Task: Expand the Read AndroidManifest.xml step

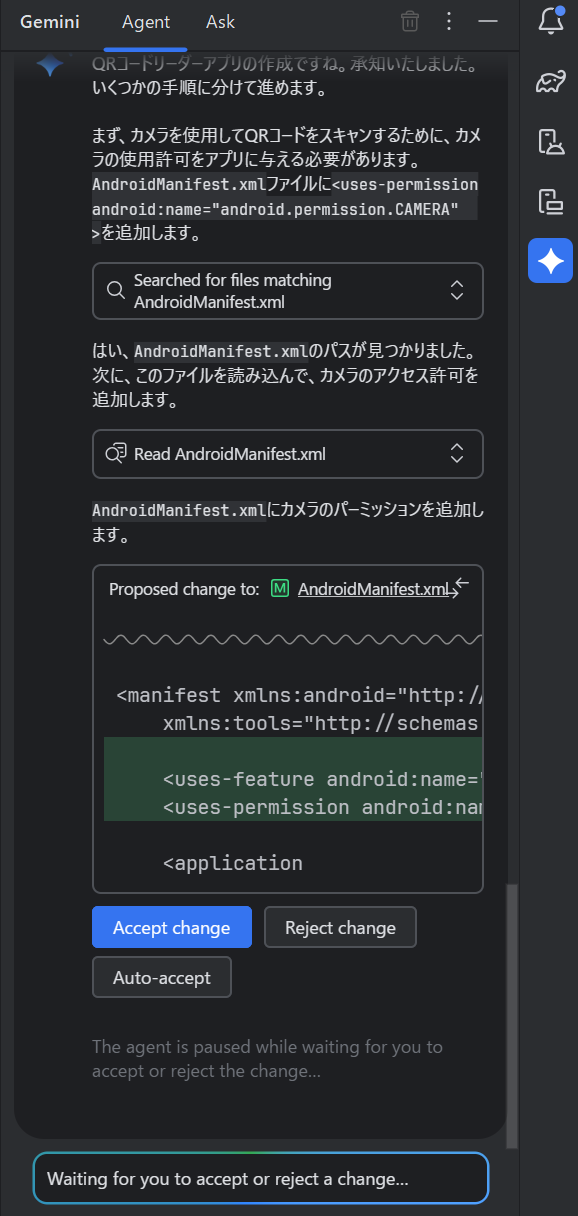Action: (456, 453)
